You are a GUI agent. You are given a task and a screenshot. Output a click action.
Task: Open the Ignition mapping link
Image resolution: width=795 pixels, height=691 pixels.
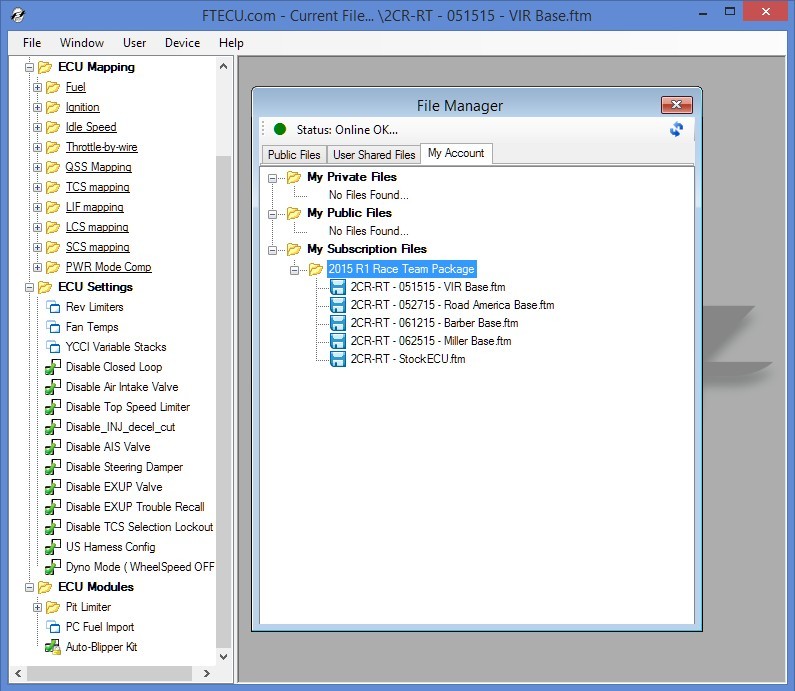(x=83, y=107)
